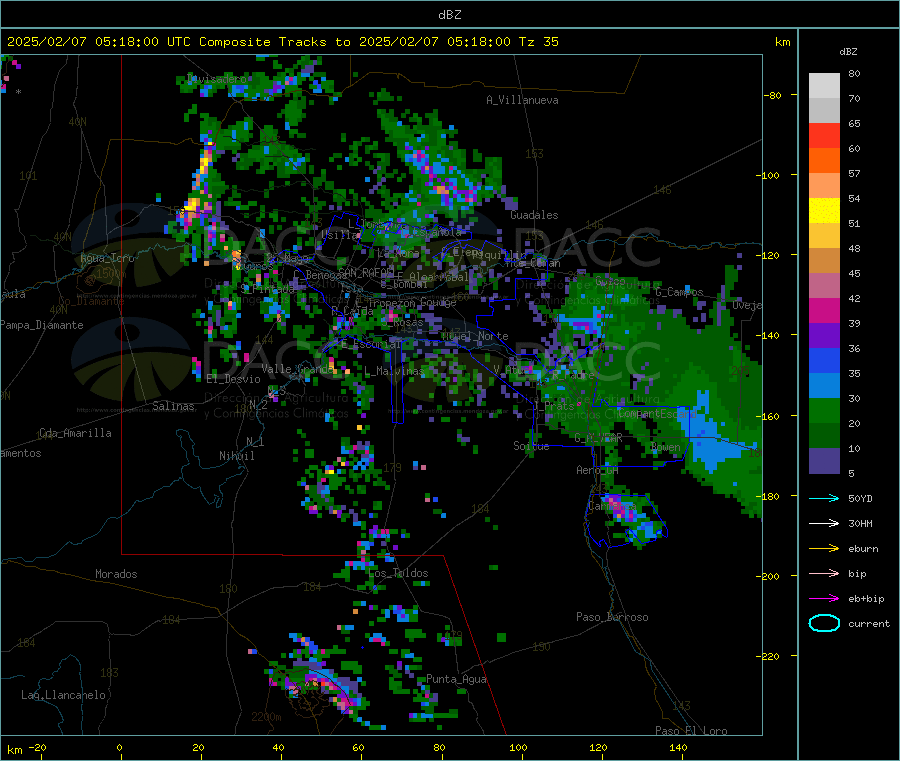Viewport: 900px width, 761px height.
Task: Click the '60' x-axis tick label
Action: pyautogui.click(x=358, y=748)
